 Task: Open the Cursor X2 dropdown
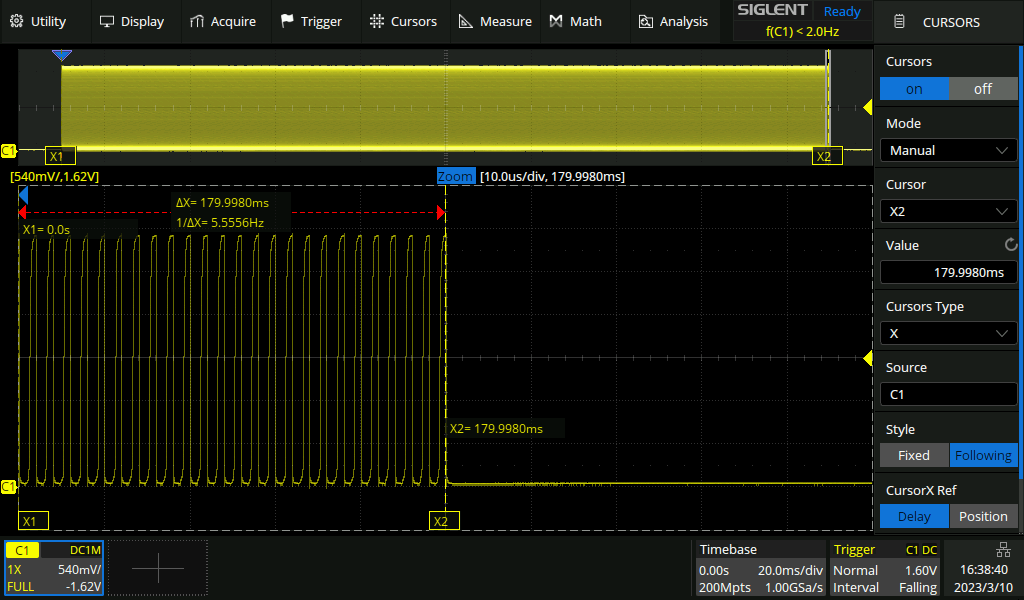pos(949,212)
